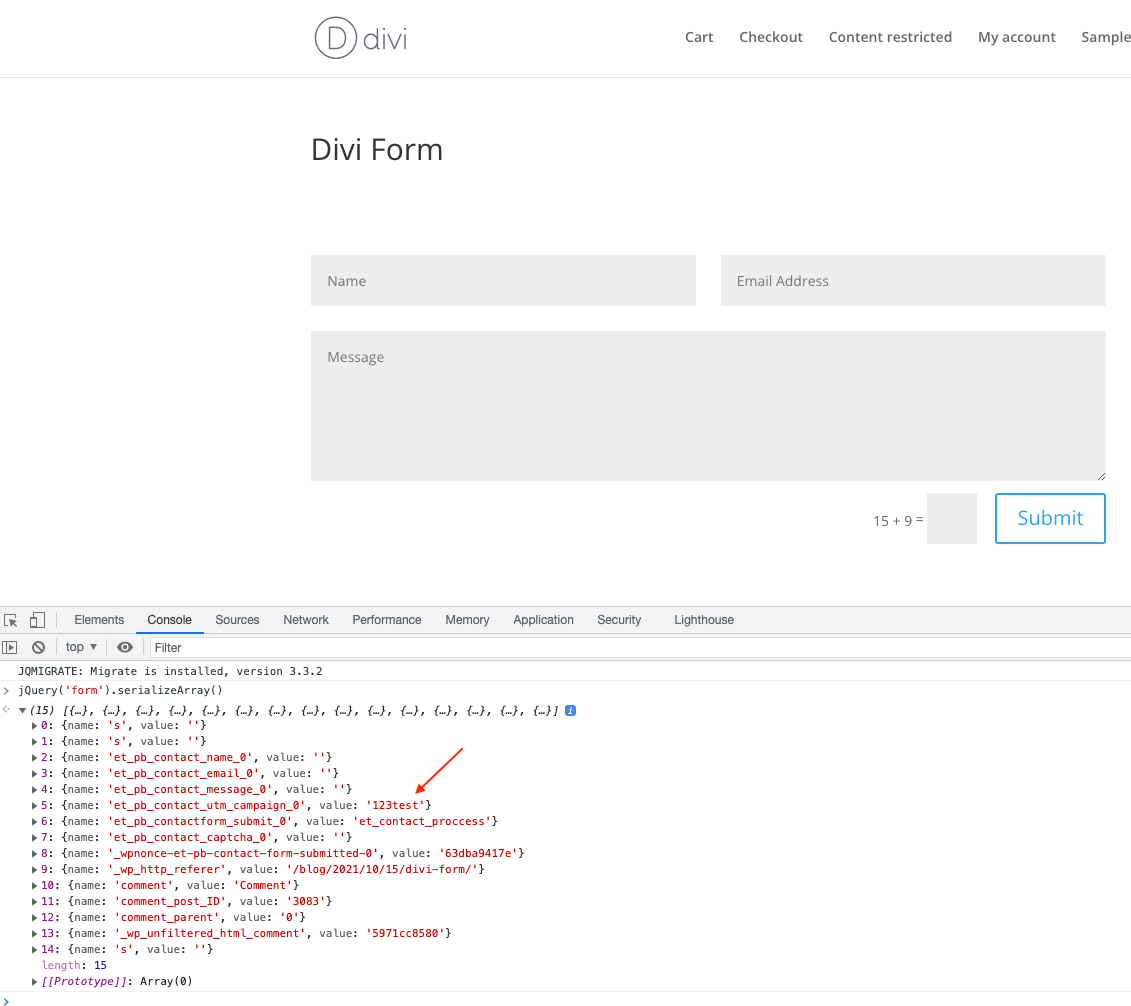
Task: Open live expression via the eye icon
Action: coord(125,647)
